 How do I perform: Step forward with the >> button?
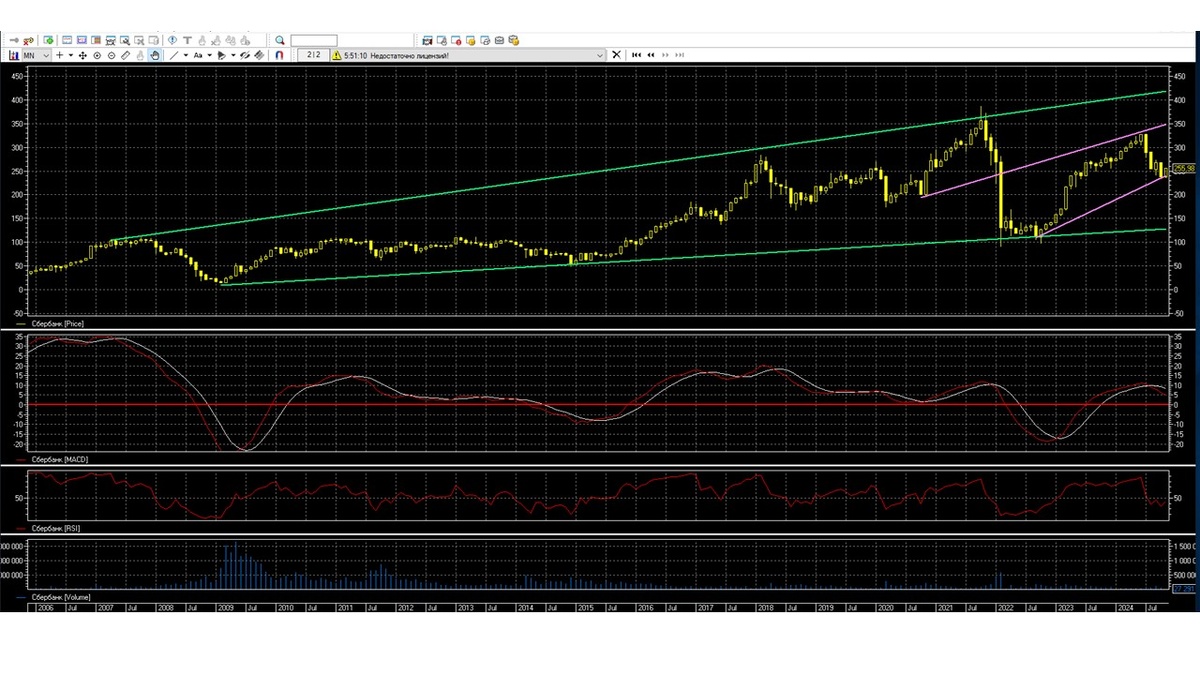pyautogui.click(x=665, y=55)
